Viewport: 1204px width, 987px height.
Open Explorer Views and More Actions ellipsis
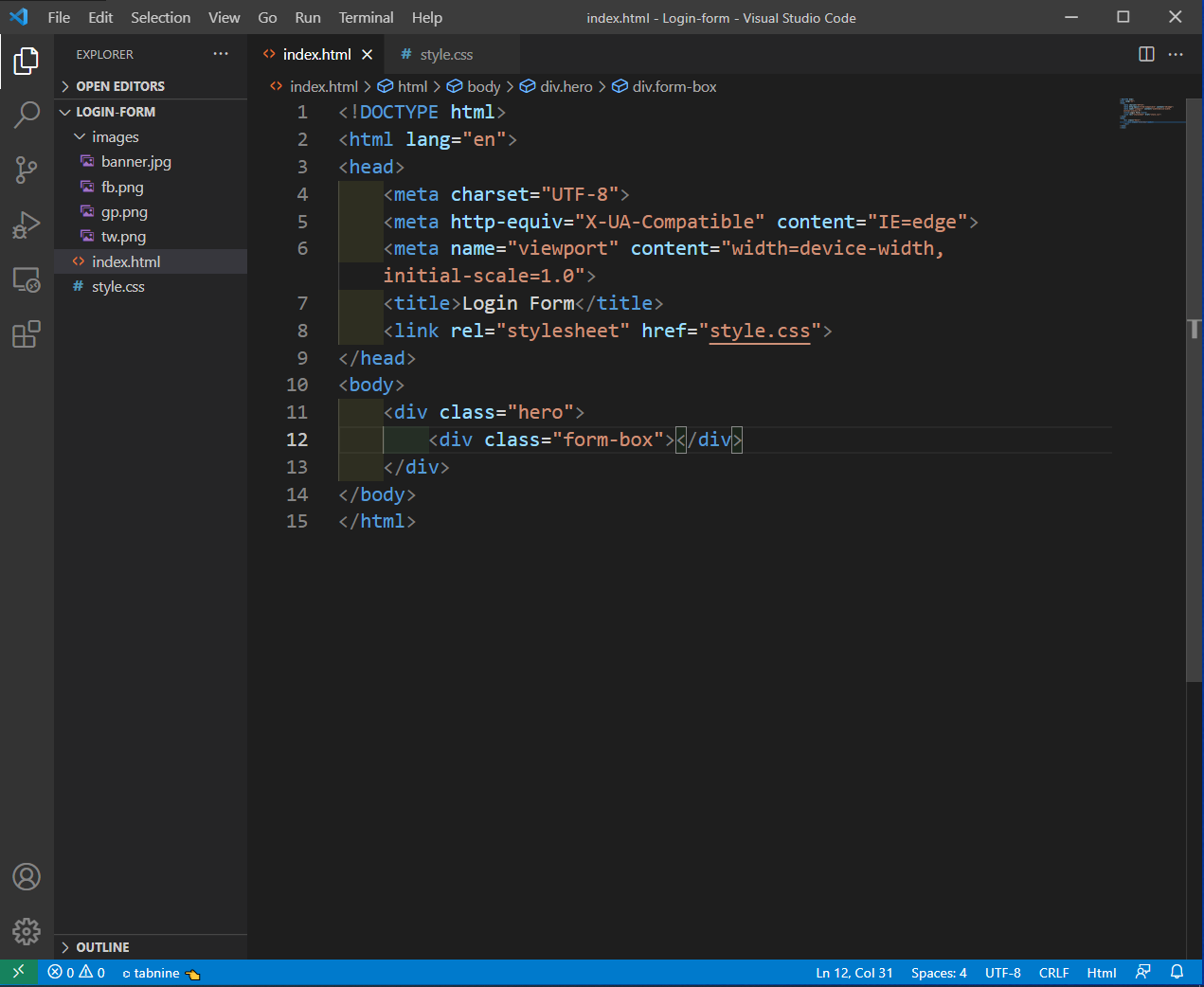pyautogui.click(x=221, y=54)
